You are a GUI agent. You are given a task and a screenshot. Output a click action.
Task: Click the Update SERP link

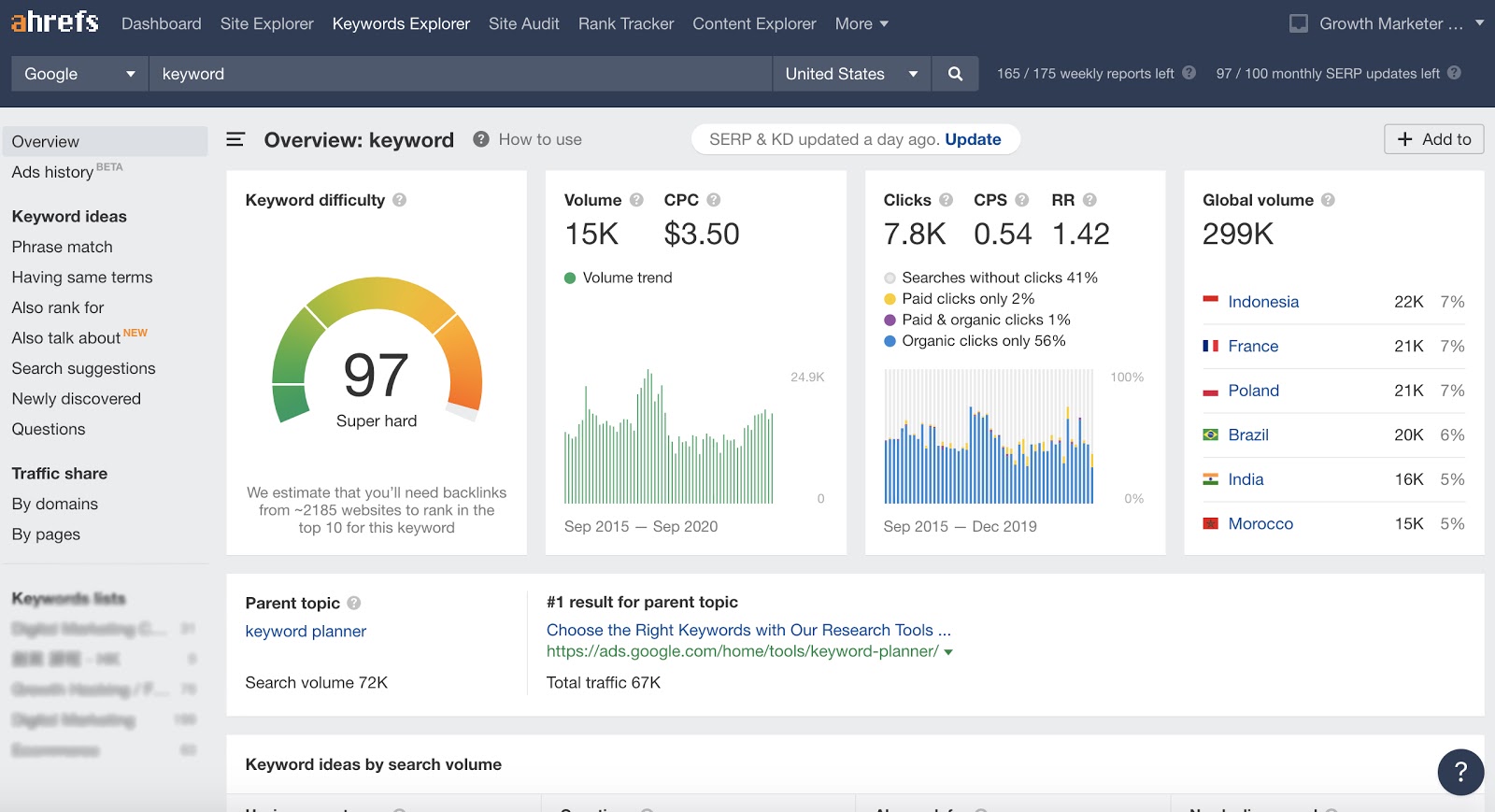coord(973,139)
